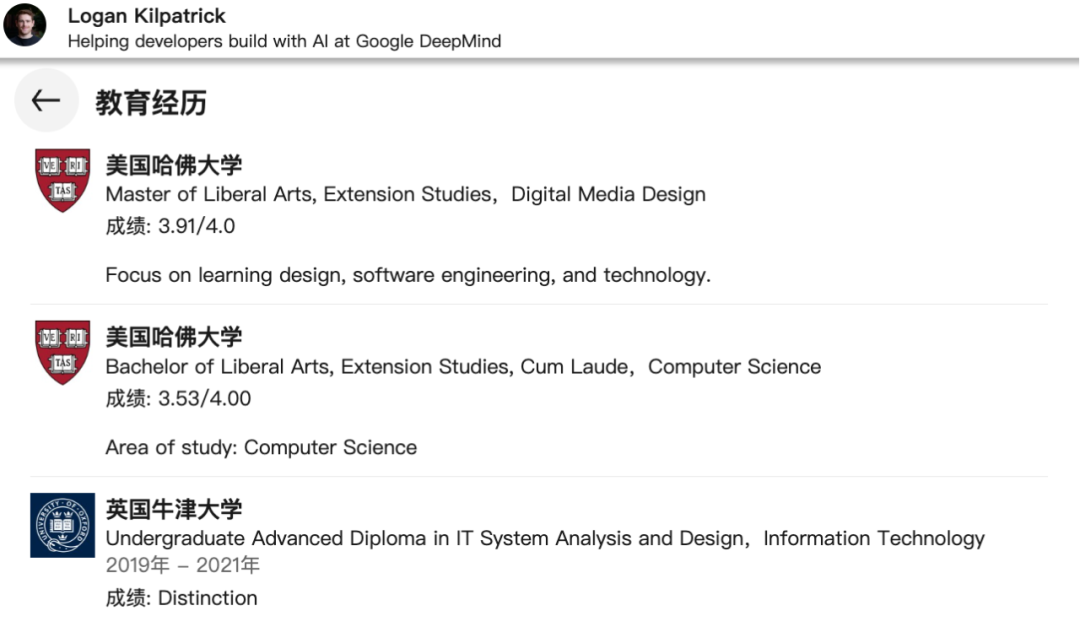Click Harvard logo beside Bachelor of Liberal Arts
Screen dimensions: 1080x627
62,352
